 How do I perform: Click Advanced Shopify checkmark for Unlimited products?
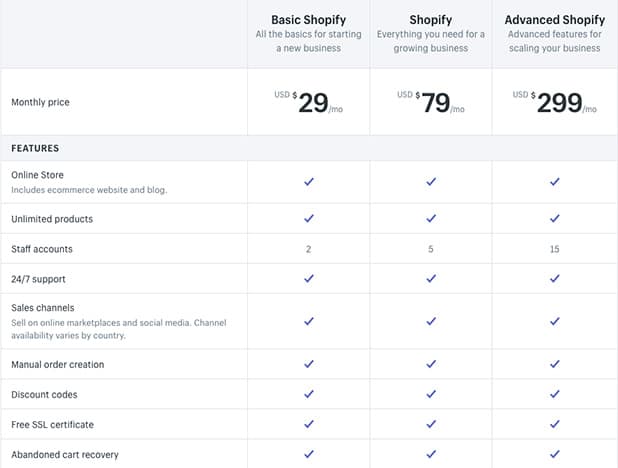(x=554, y=218)
